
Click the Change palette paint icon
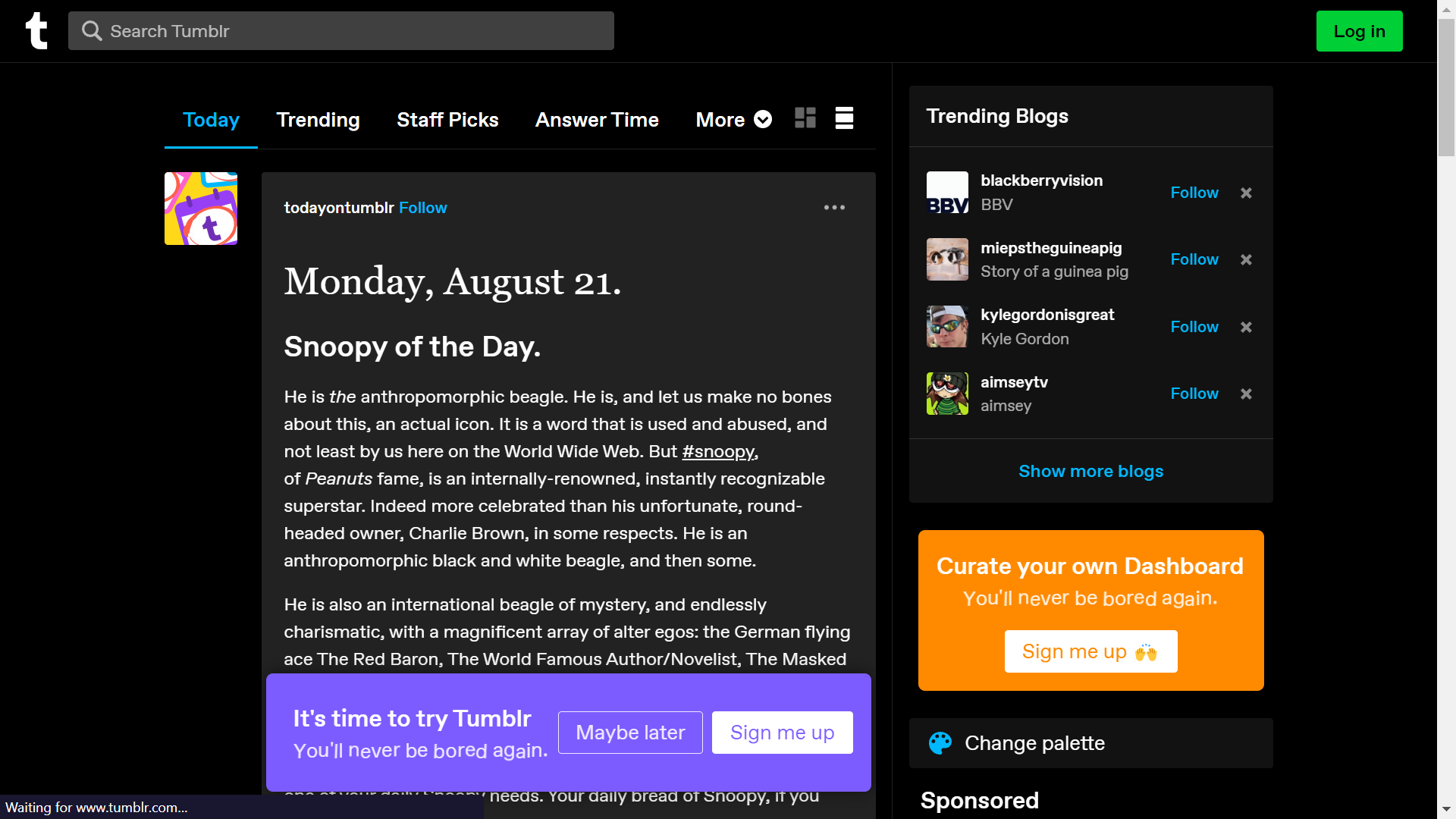(x=940, y=743)
